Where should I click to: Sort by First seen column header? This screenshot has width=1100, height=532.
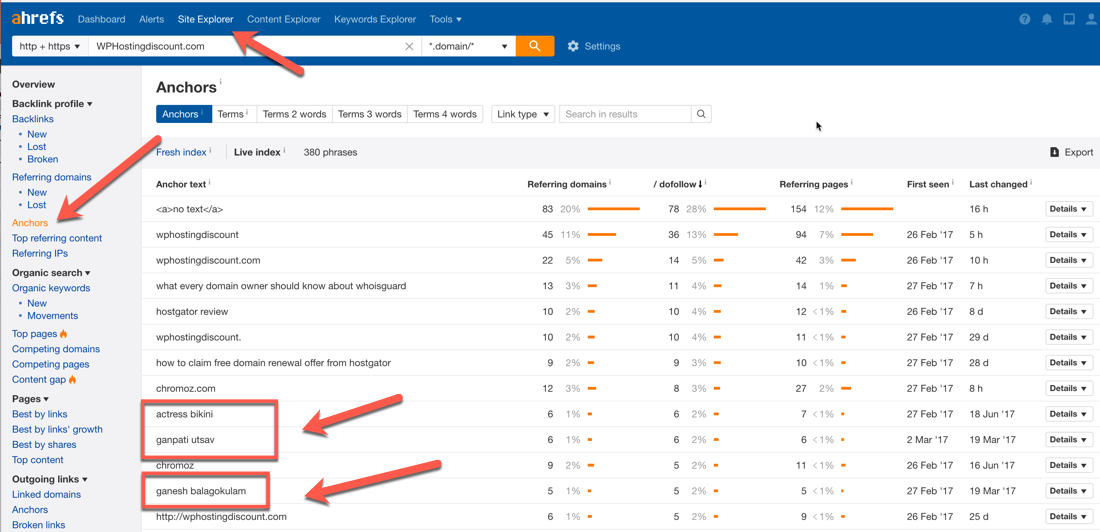click(928, 184)
